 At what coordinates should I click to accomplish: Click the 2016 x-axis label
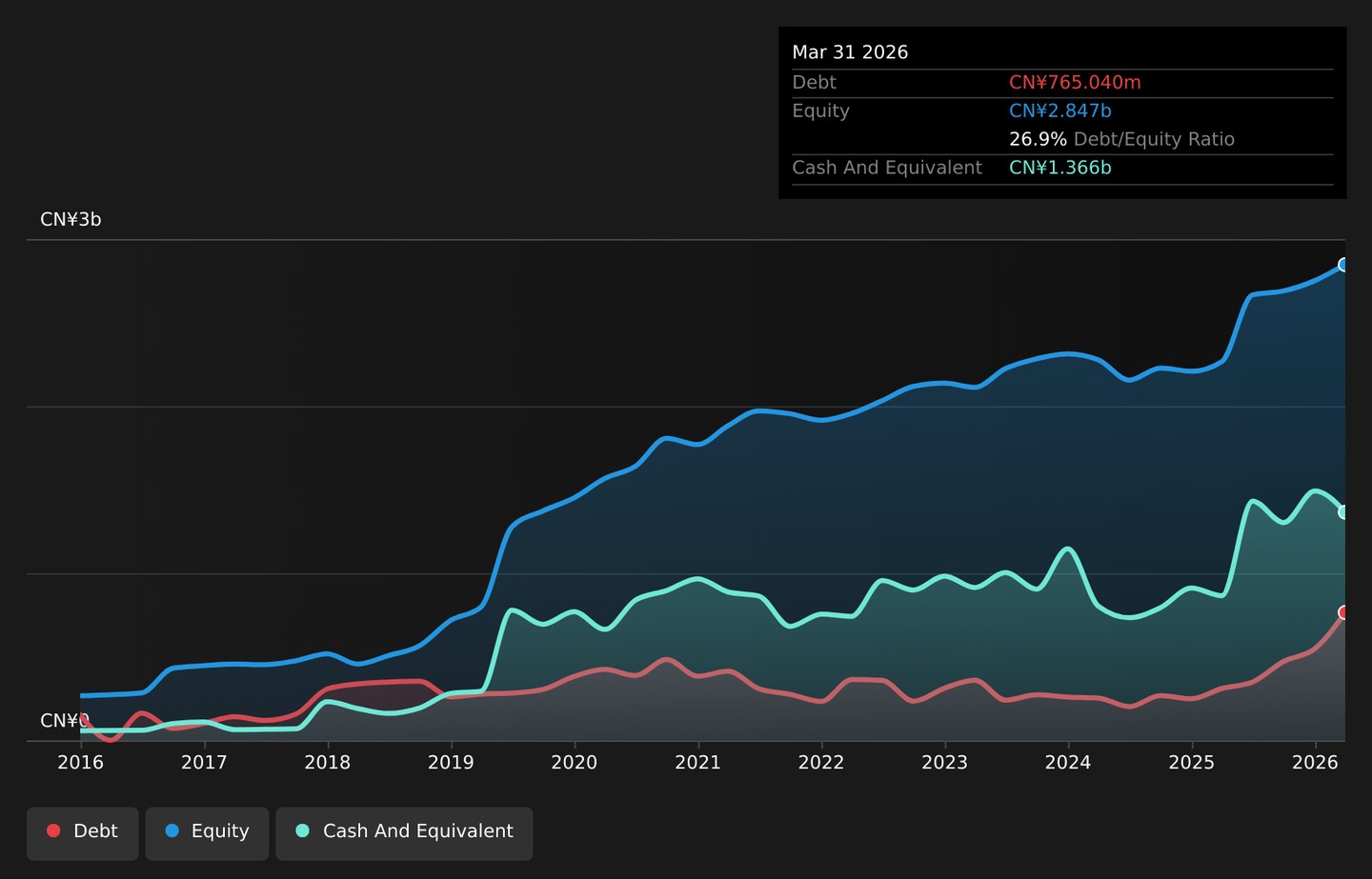[81, 763]
